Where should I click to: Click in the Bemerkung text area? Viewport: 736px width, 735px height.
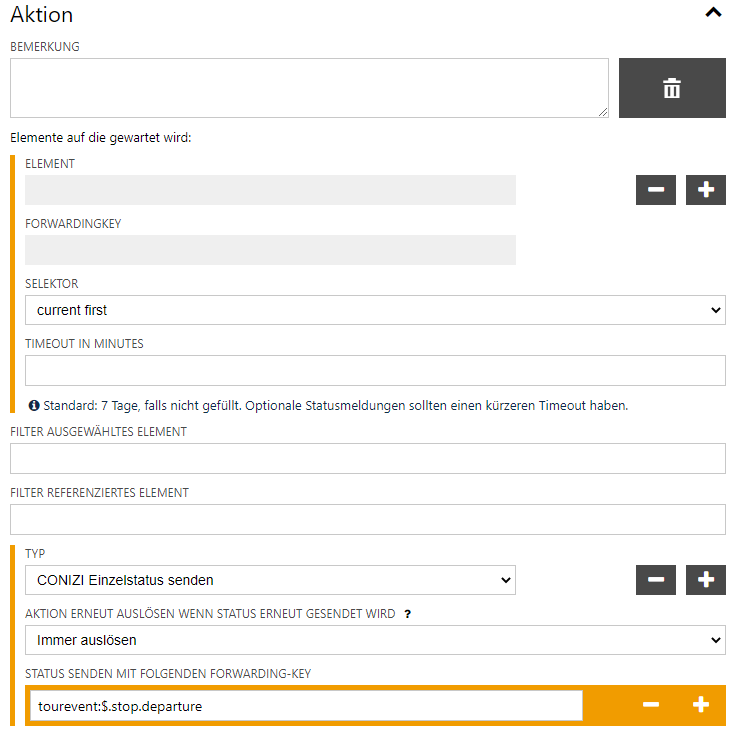(309, 88)
